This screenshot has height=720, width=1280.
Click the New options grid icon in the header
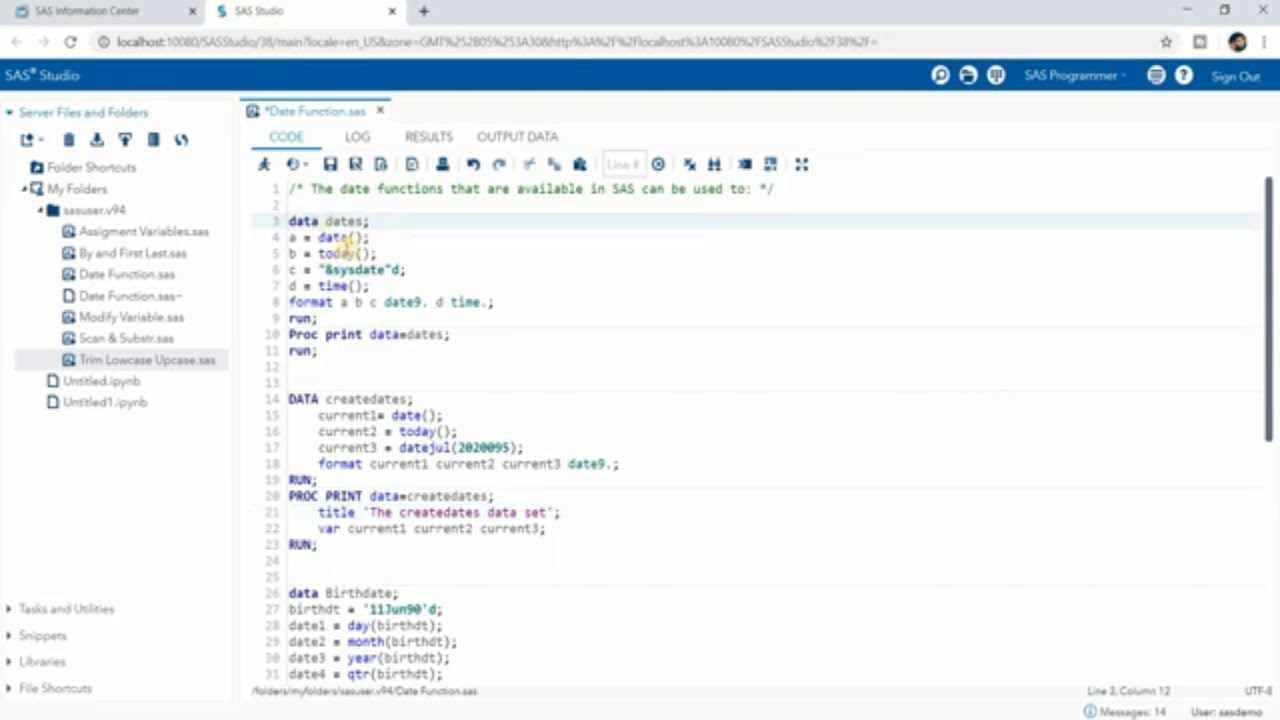pos(996,76)
